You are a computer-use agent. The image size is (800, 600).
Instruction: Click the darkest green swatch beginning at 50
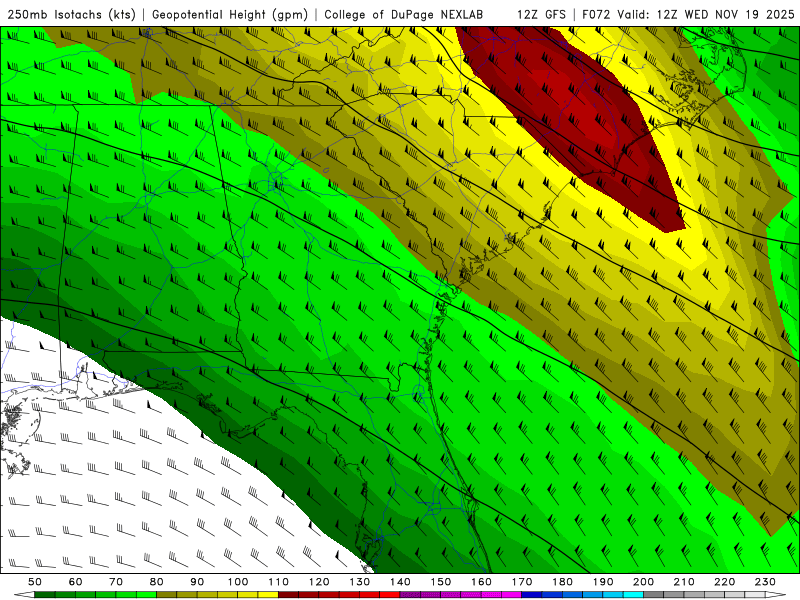(x=45, y=595)
